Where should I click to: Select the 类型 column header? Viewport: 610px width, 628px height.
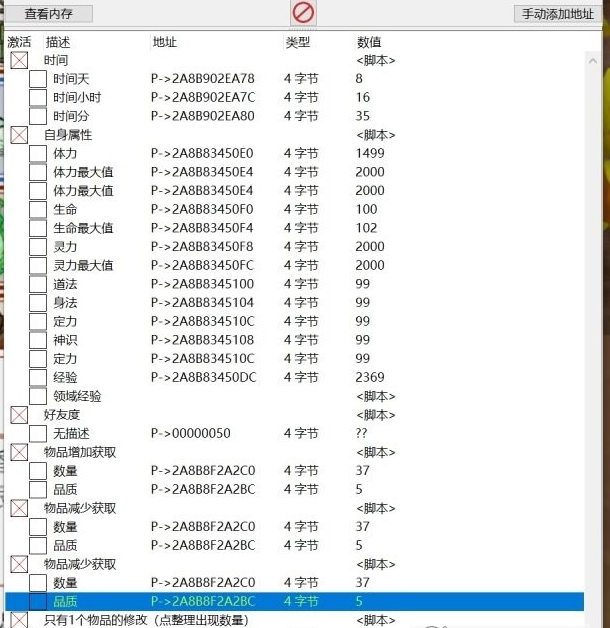(x=298, y=42)
